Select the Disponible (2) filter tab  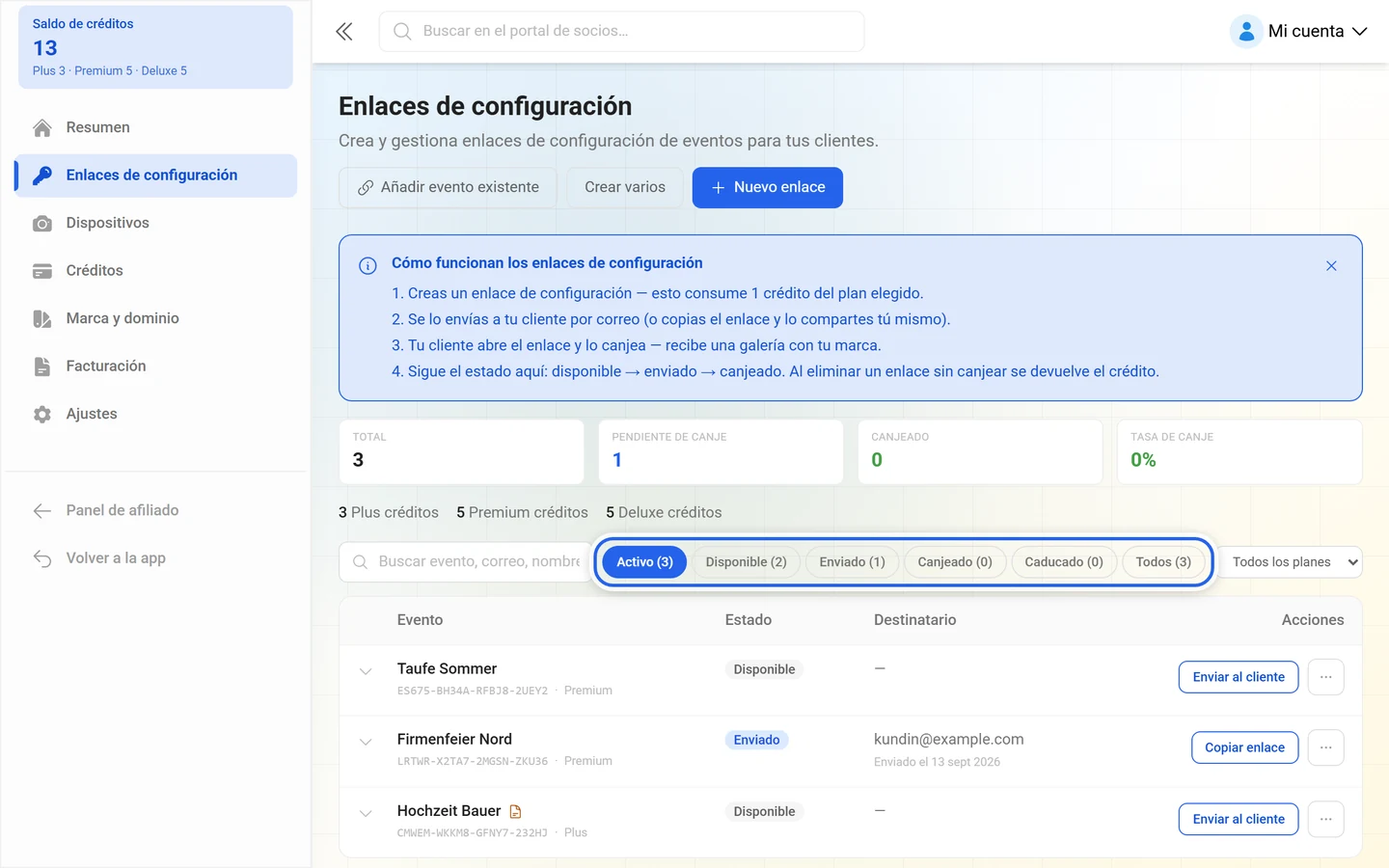click(746, 562)
